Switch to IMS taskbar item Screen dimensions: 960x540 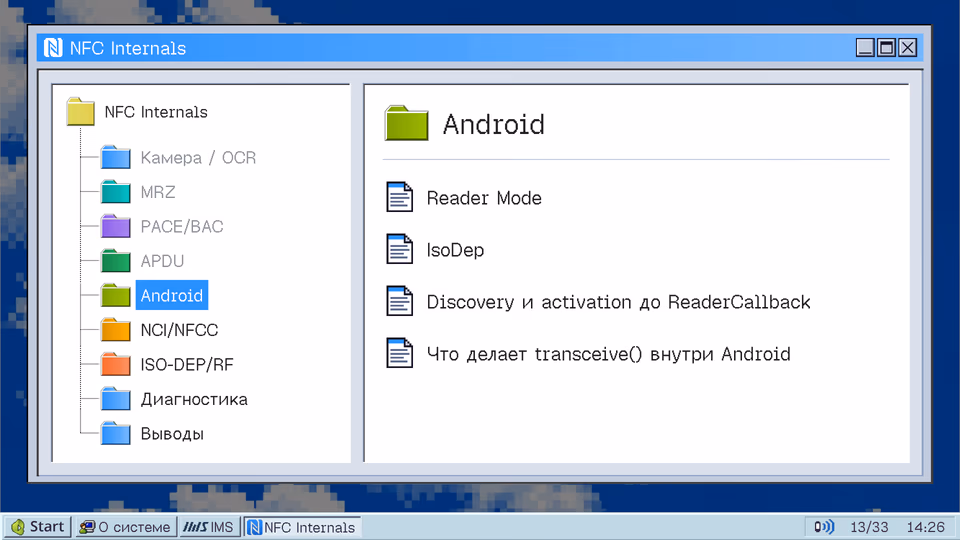(209, 527)
